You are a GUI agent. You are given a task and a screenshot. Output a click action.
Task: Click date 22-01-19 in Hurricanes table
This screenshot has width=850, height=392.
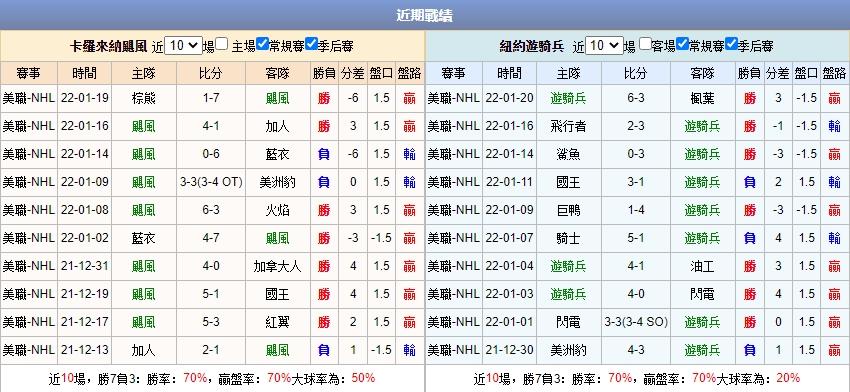click(85, 98)
